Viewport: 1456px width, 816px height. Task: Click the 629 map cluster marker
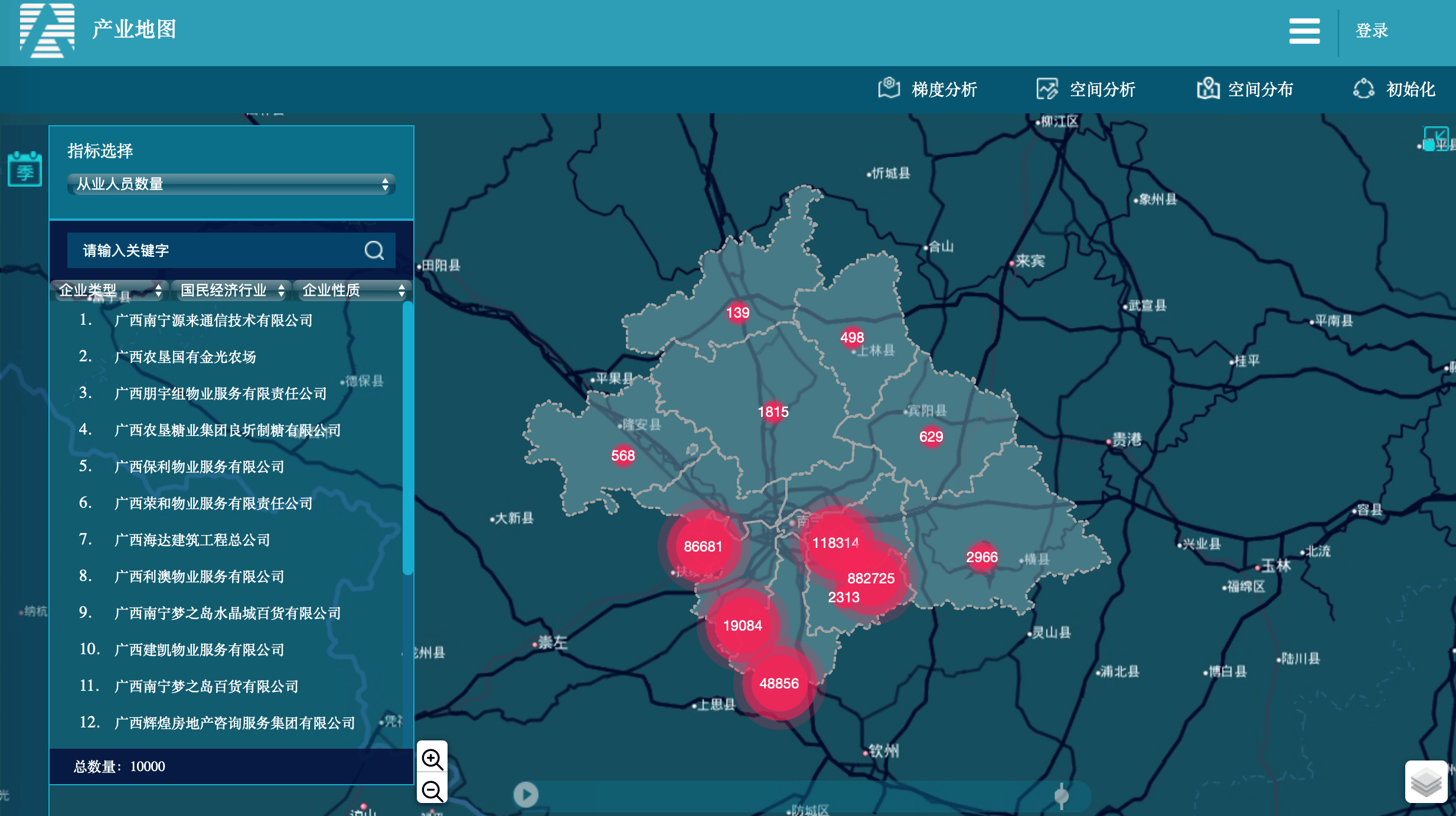pyautogui.click(x=931, y=436)
